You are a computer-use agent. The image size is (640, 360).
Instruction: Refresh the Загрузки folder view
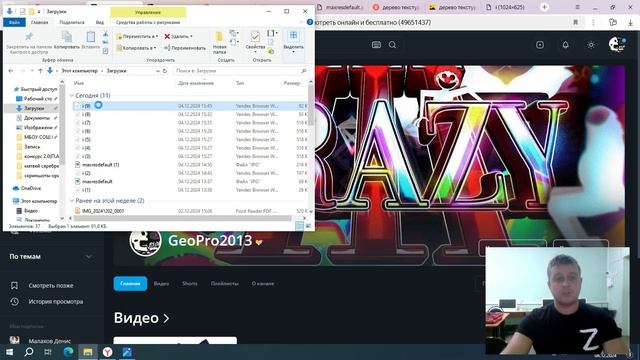point(165,71)
